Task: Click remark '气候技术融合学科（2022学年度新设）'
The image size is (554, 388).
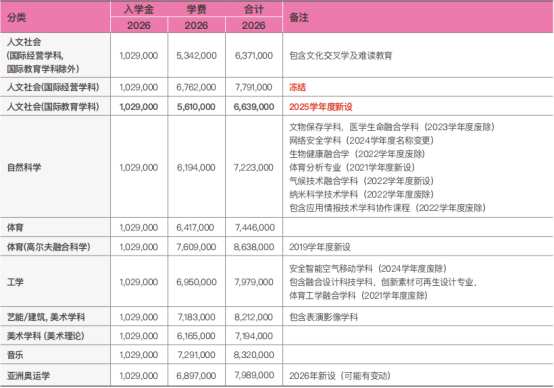Action: point(361,181)
